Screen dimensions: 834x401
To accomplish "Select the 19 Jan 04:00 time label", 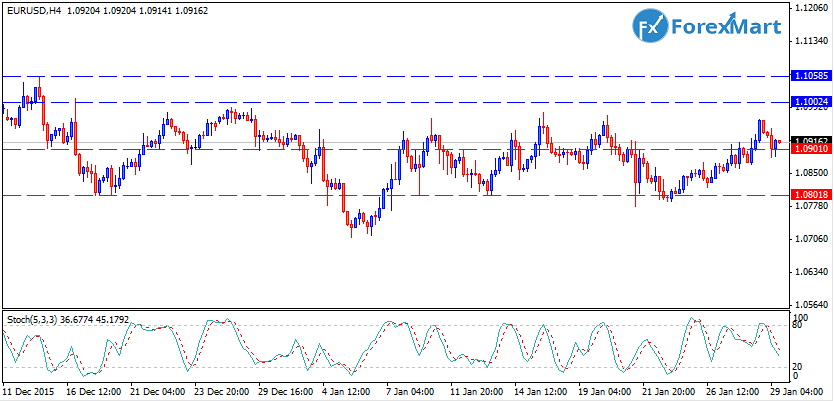I will tap(604, 392).
